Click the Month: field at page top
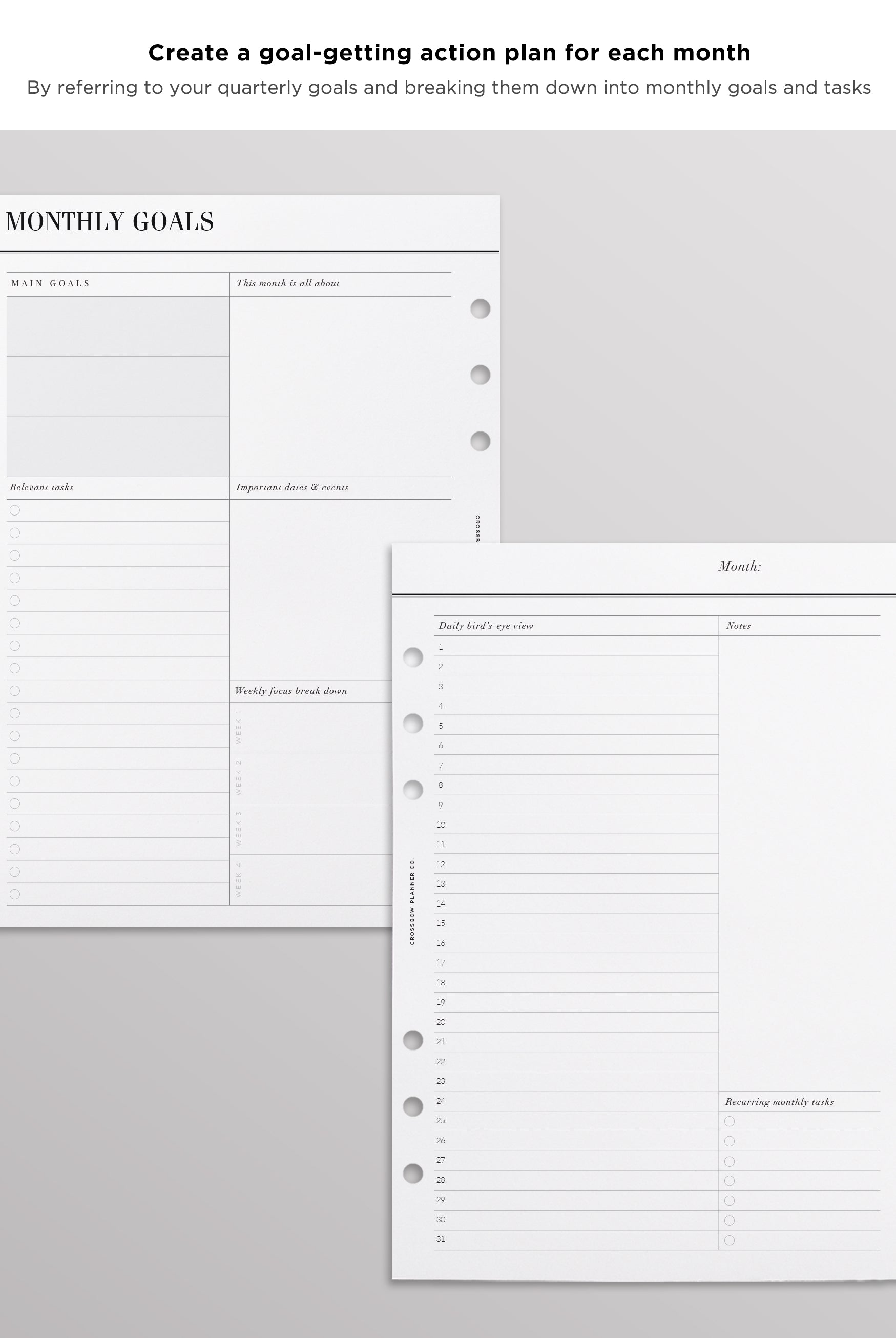 tap(739, 566)
